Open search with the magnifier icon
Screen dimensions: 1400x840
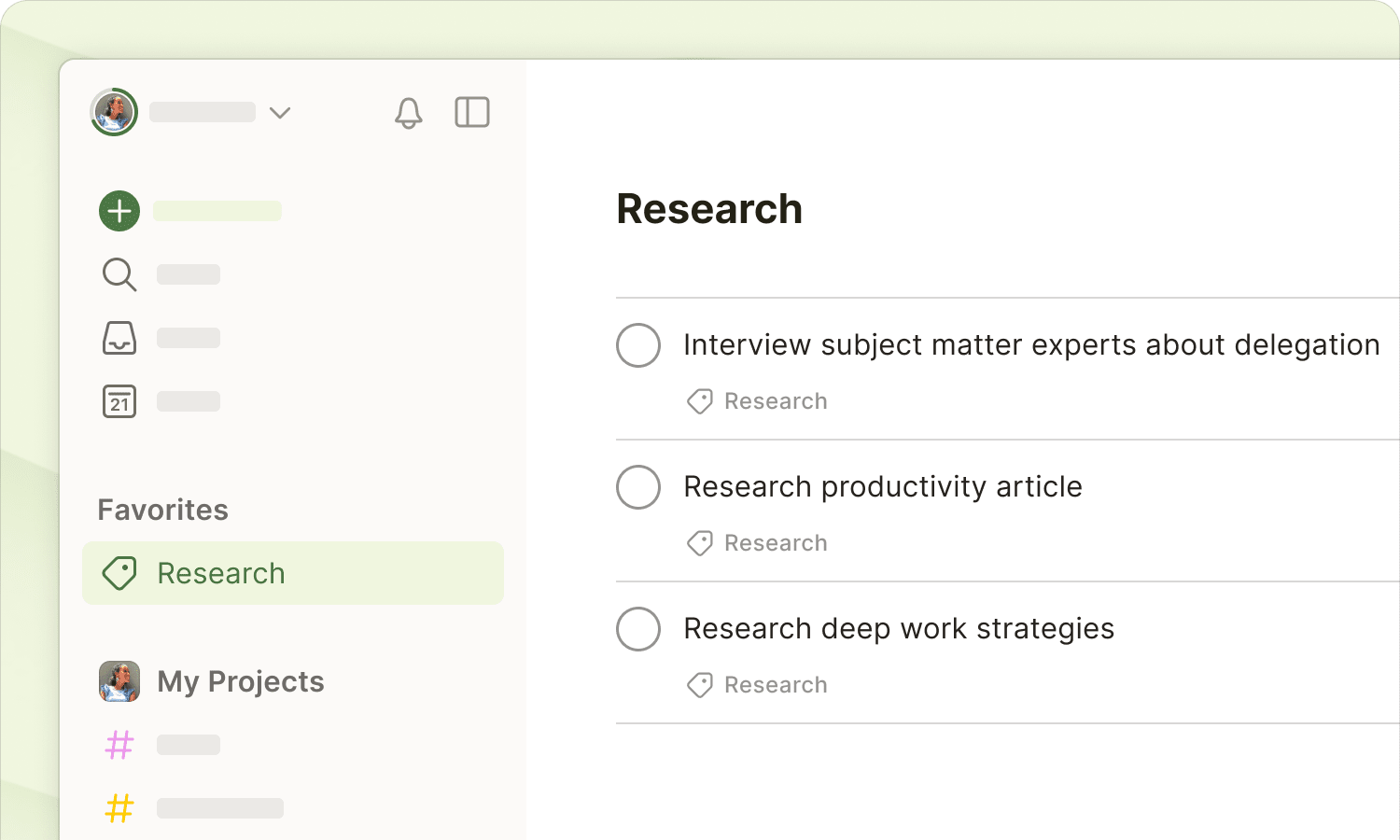pyautogui.click(x=119, y=274)
